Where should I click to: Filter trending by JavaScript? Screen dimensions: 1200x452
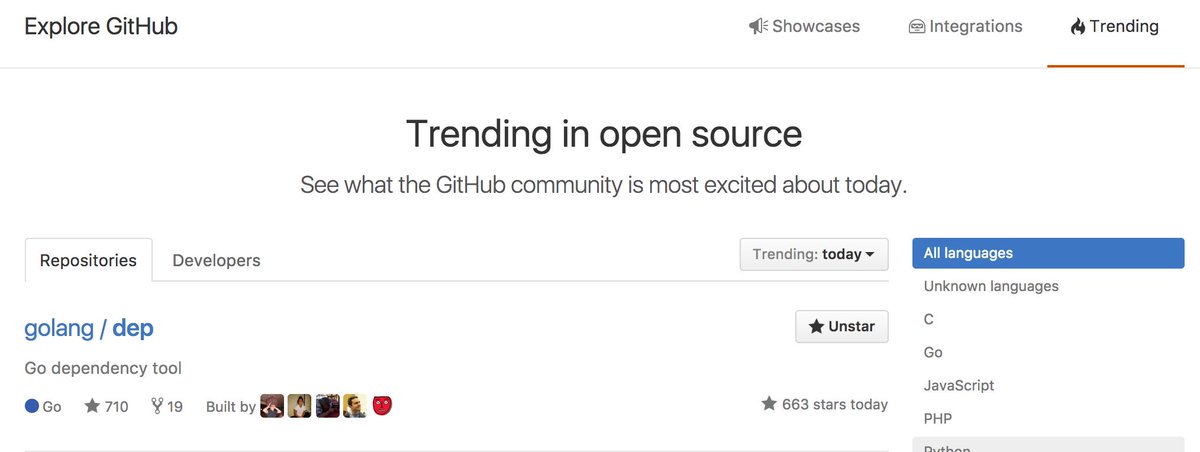click(x=959, y=385)
